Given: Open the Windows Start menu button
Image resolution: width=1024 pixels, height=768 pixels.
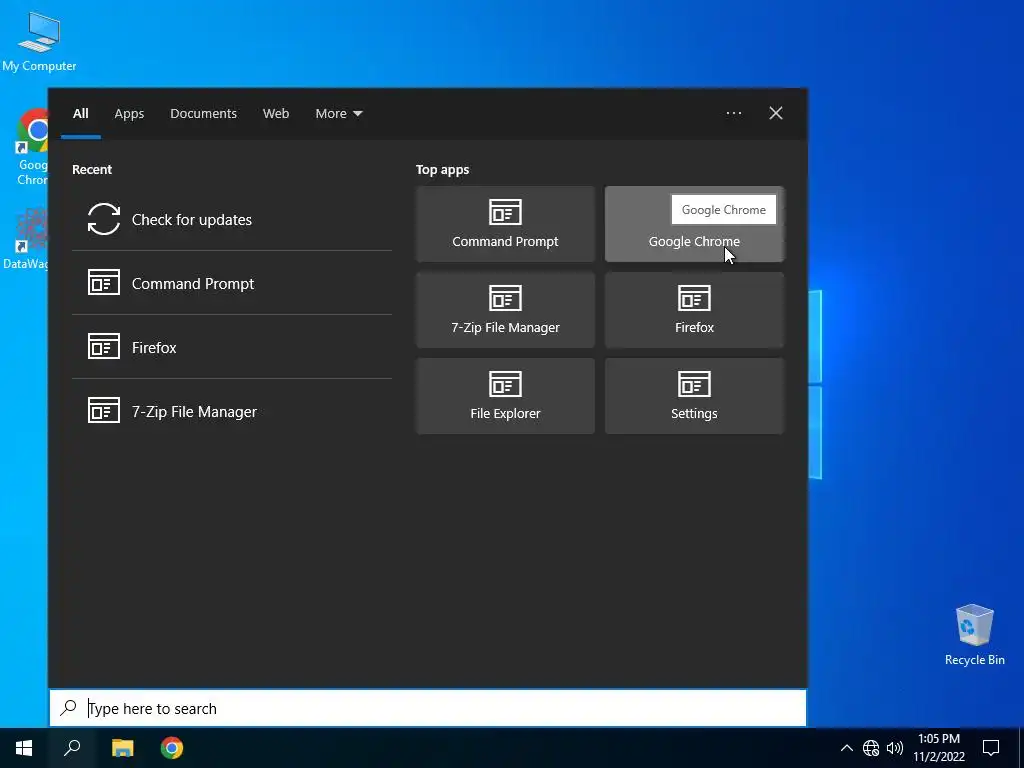Looking at the screenshot, I should pos(24,748).
